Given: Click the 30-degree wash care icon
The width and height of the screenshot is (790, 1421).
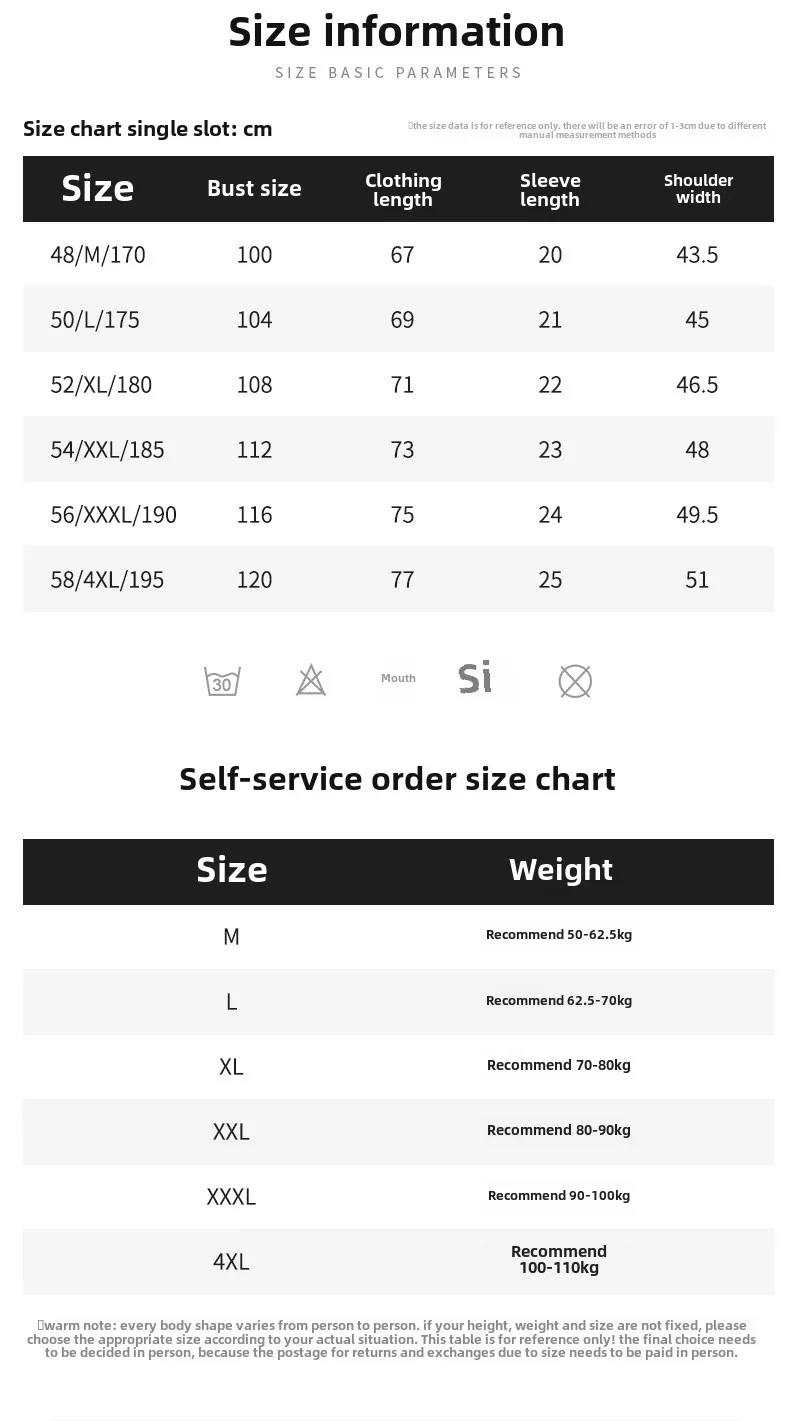Looking at the screenshot, I should [222, 682].
